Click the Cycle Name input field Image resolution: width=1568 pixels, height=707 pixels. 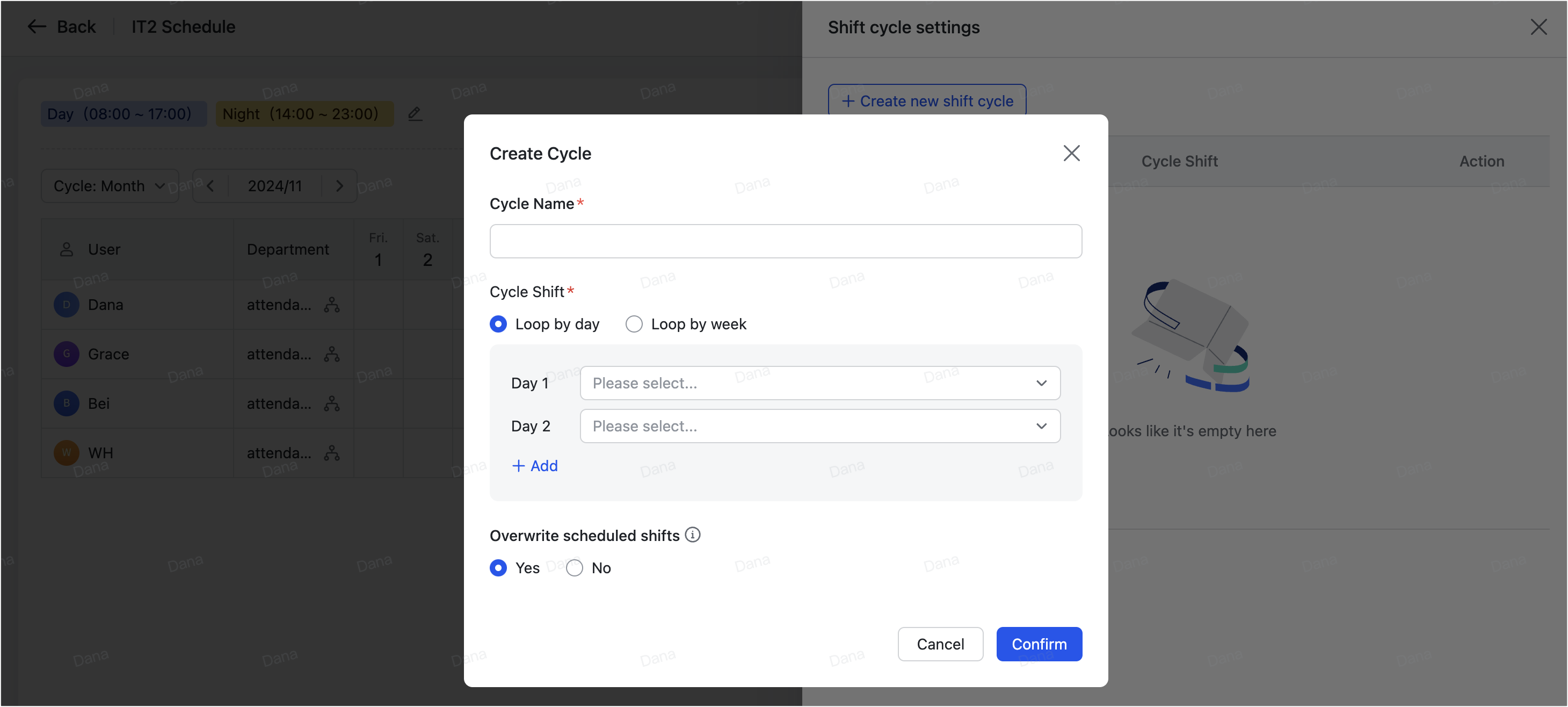point(786,241)
